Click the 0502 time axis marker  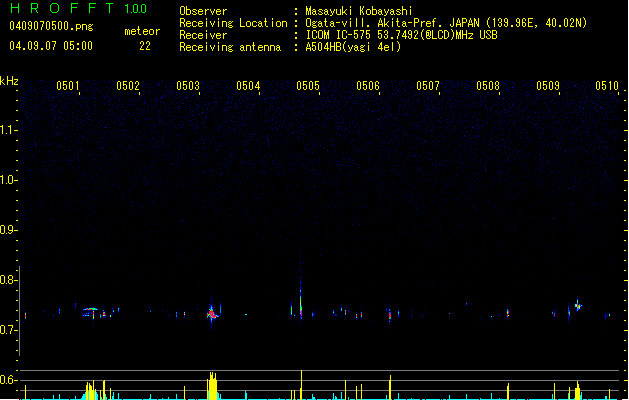(x=128, y=86)
